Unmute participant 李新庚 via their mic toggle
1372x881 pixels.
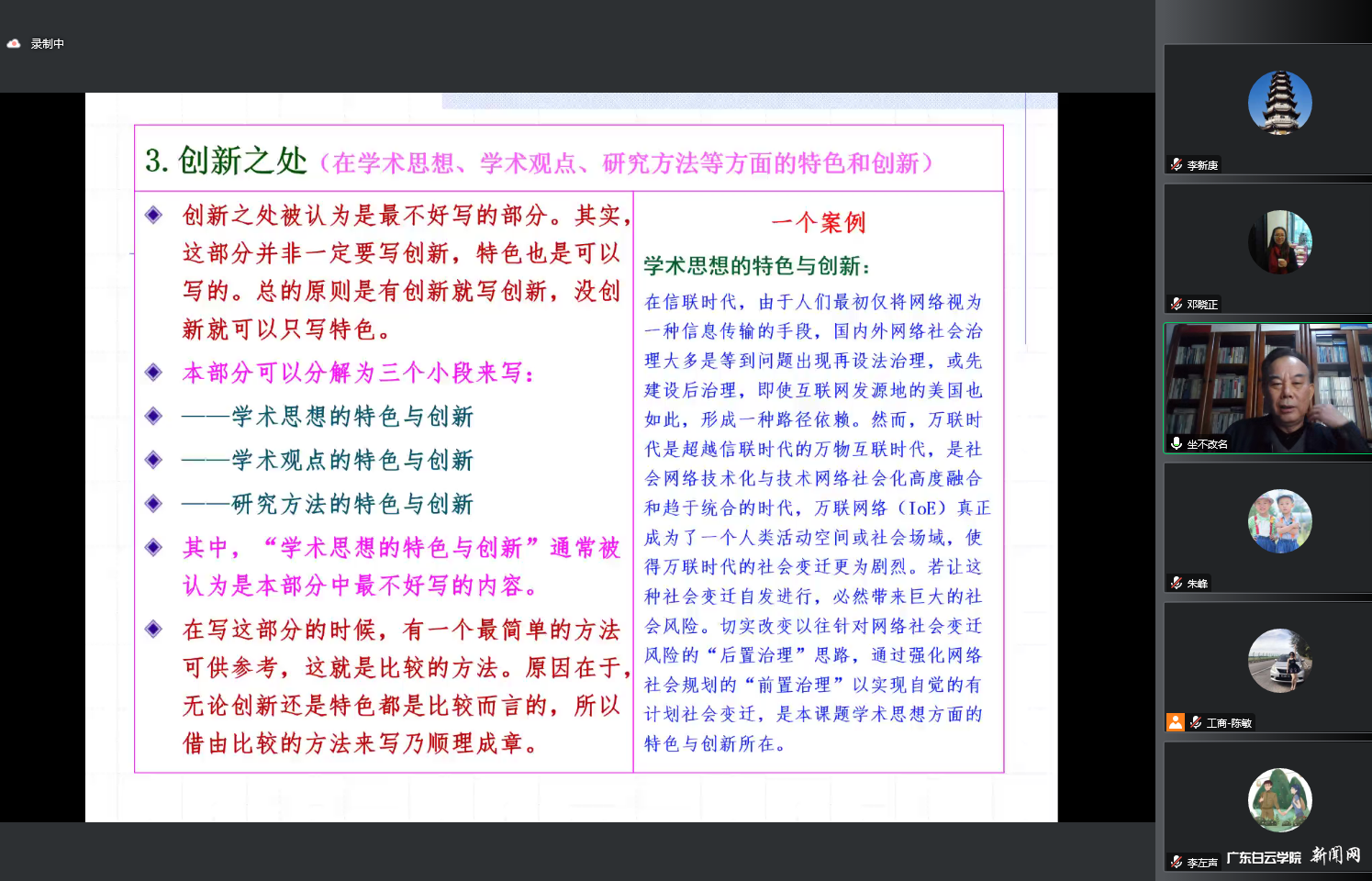click(1177, 165)
